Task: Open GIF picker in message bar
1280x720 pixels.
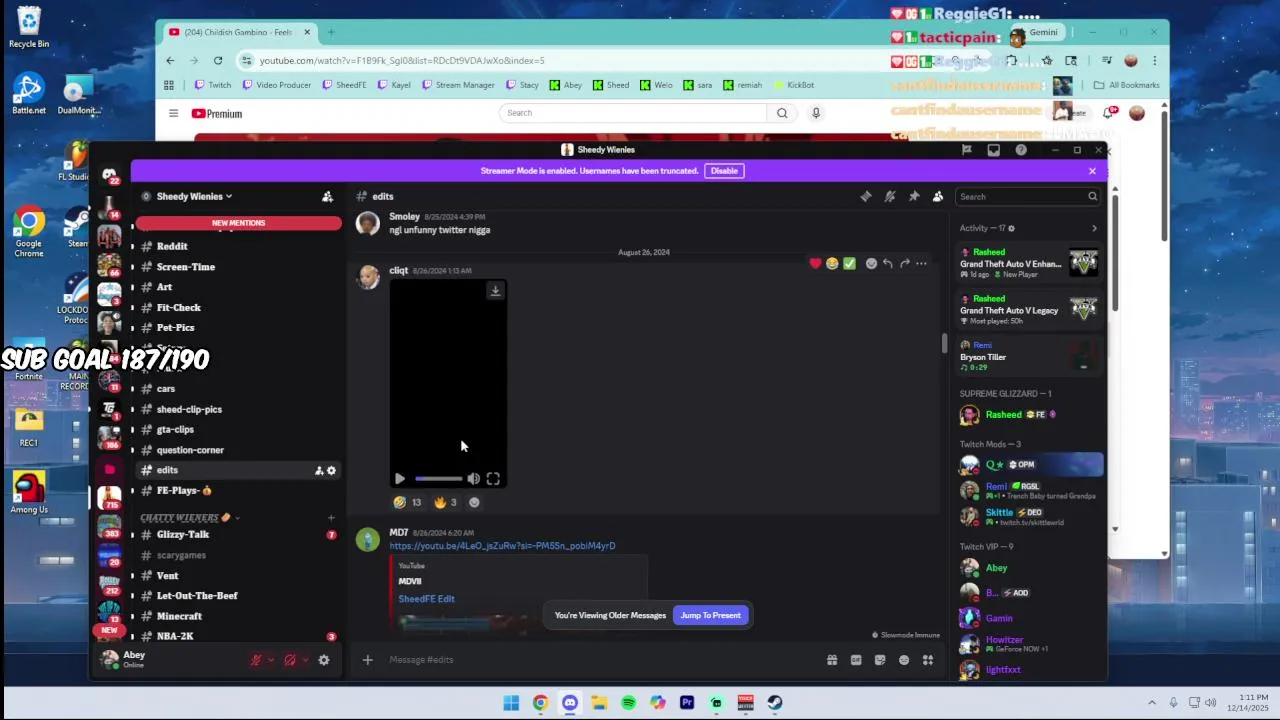Action: pos(856,660)
